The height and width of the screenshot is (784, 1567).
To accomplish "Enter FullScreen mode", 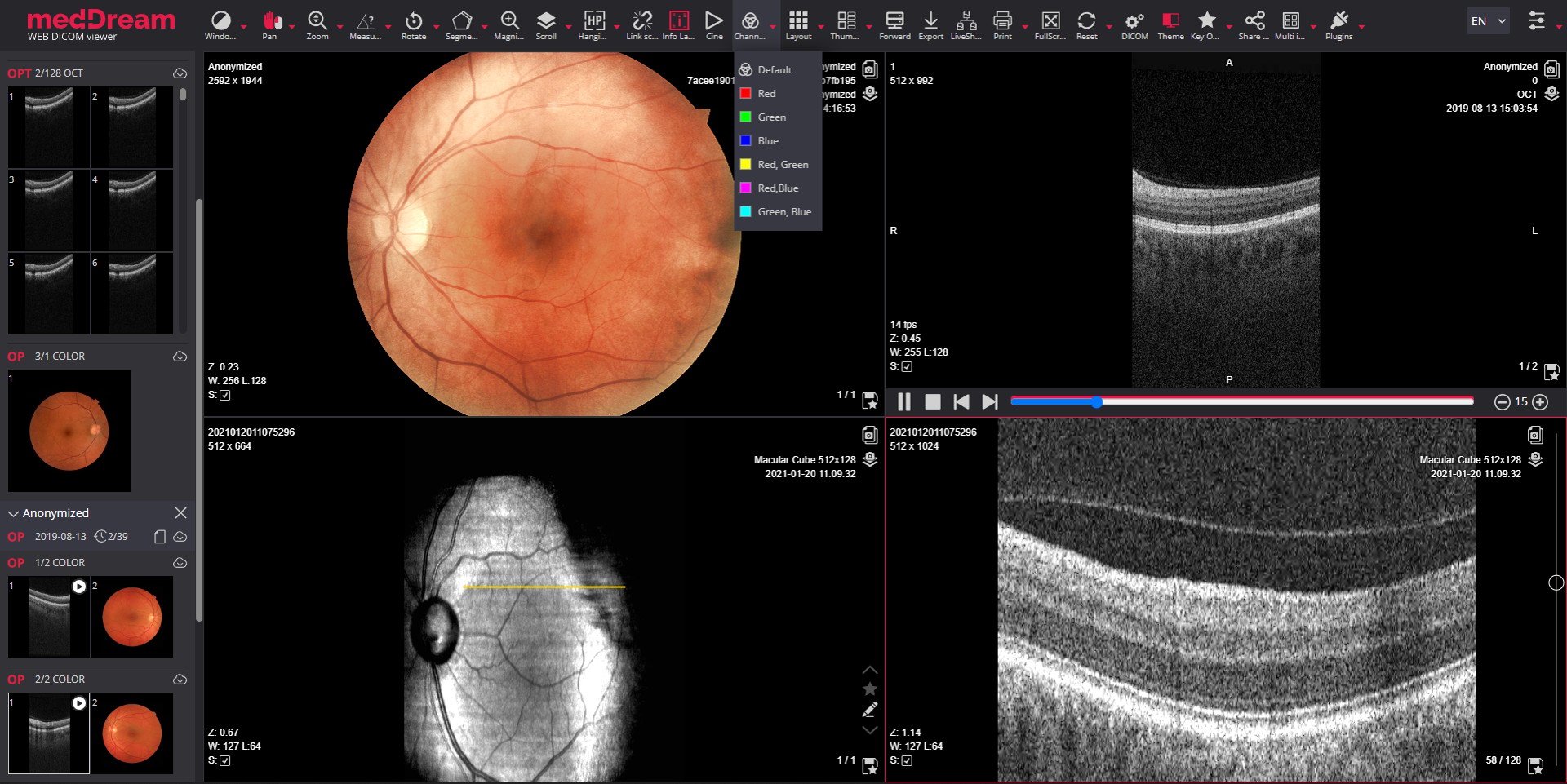I will tap(1050, 24).
